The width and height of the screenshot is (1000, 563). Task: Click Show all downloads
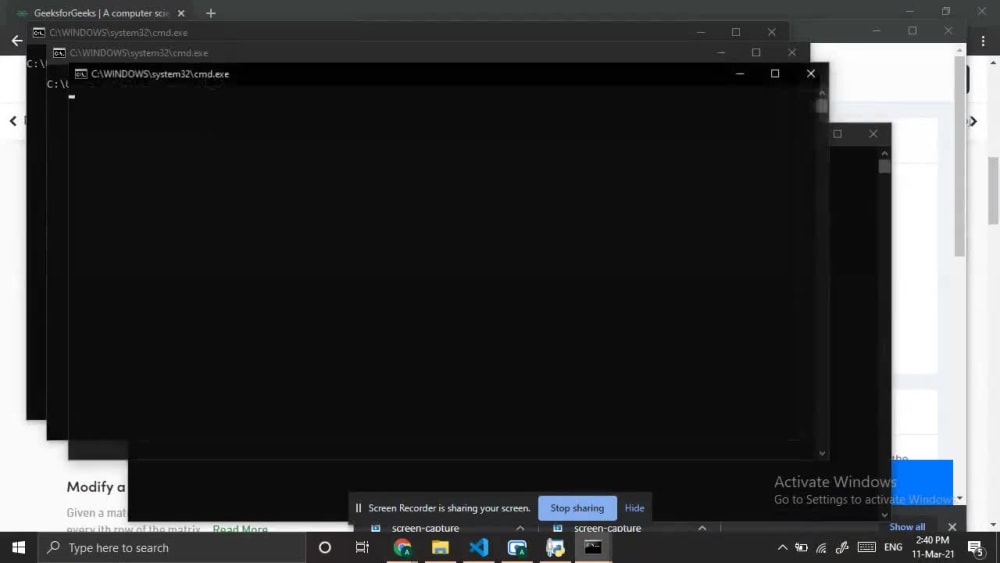click(x=907, y=527)
